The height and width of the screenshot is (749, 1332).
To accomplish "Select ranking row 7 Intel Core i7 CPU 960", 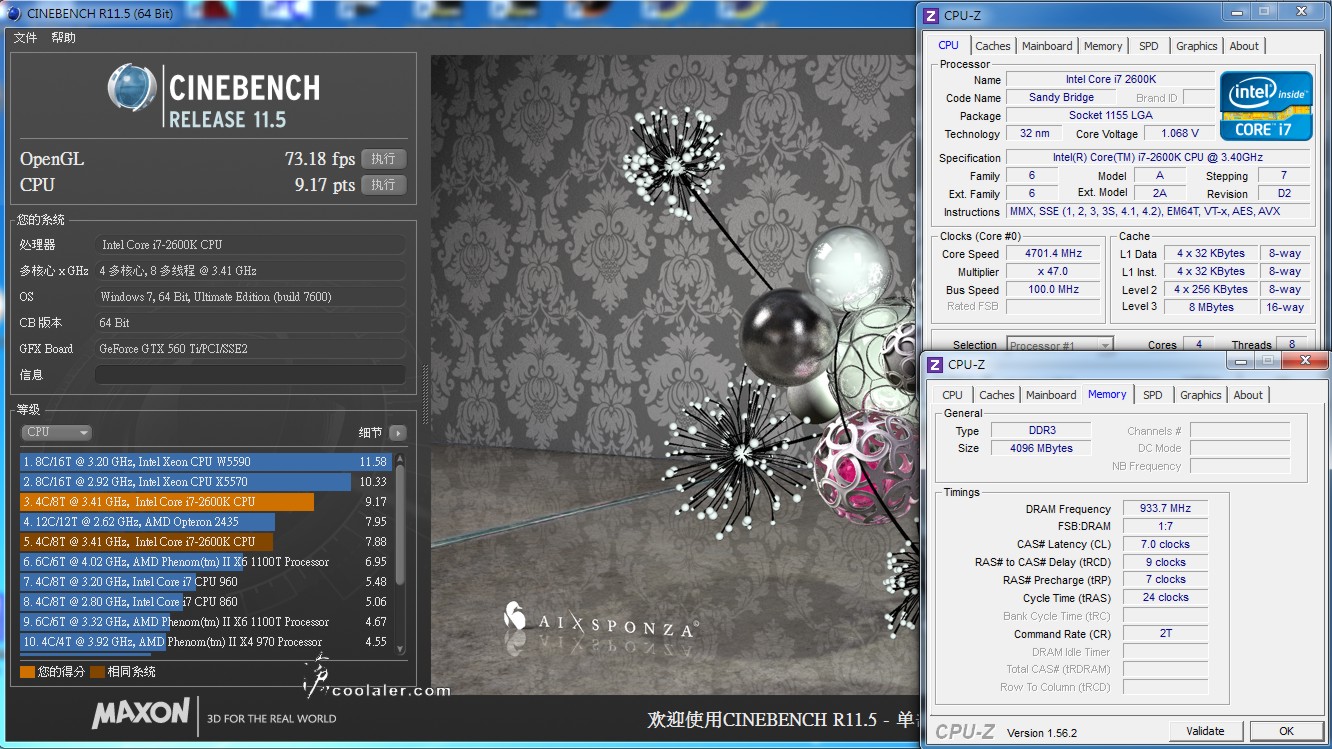I will coord(205,582).
